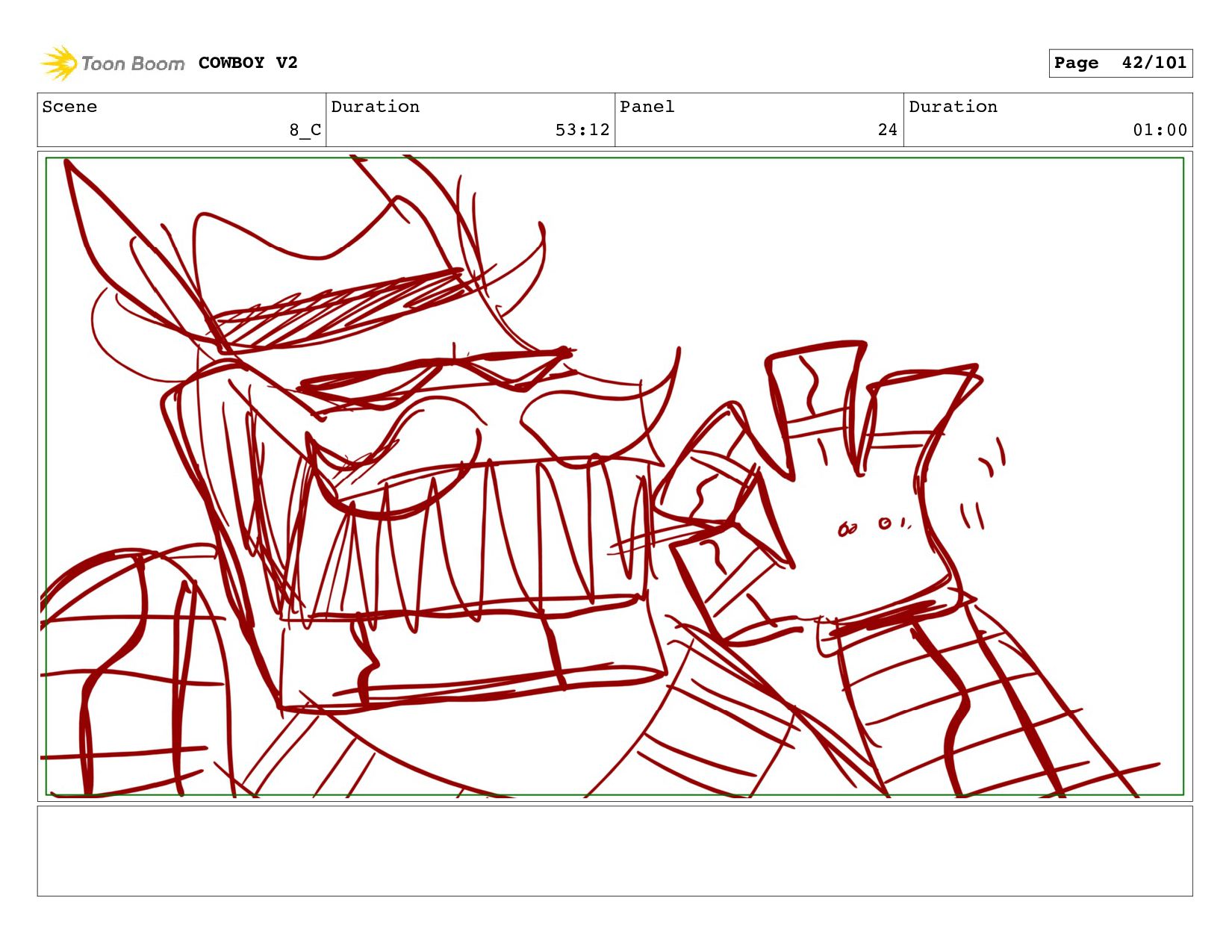Click the Scene header label
Image resolution: width=1232 pixels, height=952 pixels.
pos(69,107)
